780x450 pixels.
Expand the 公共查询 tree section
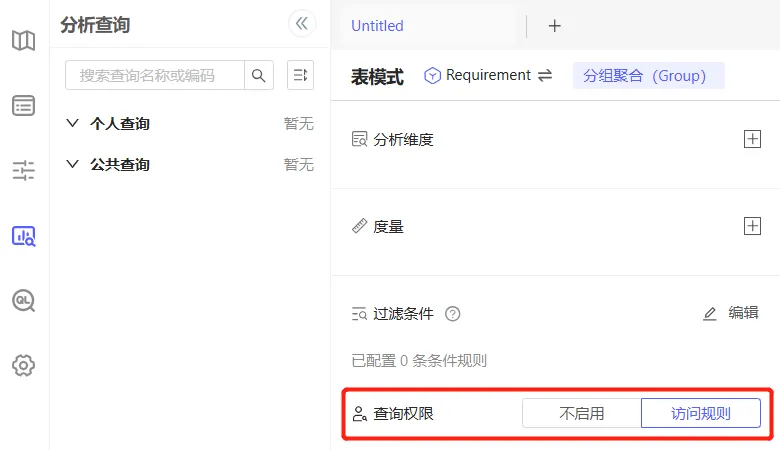(72, 164)
